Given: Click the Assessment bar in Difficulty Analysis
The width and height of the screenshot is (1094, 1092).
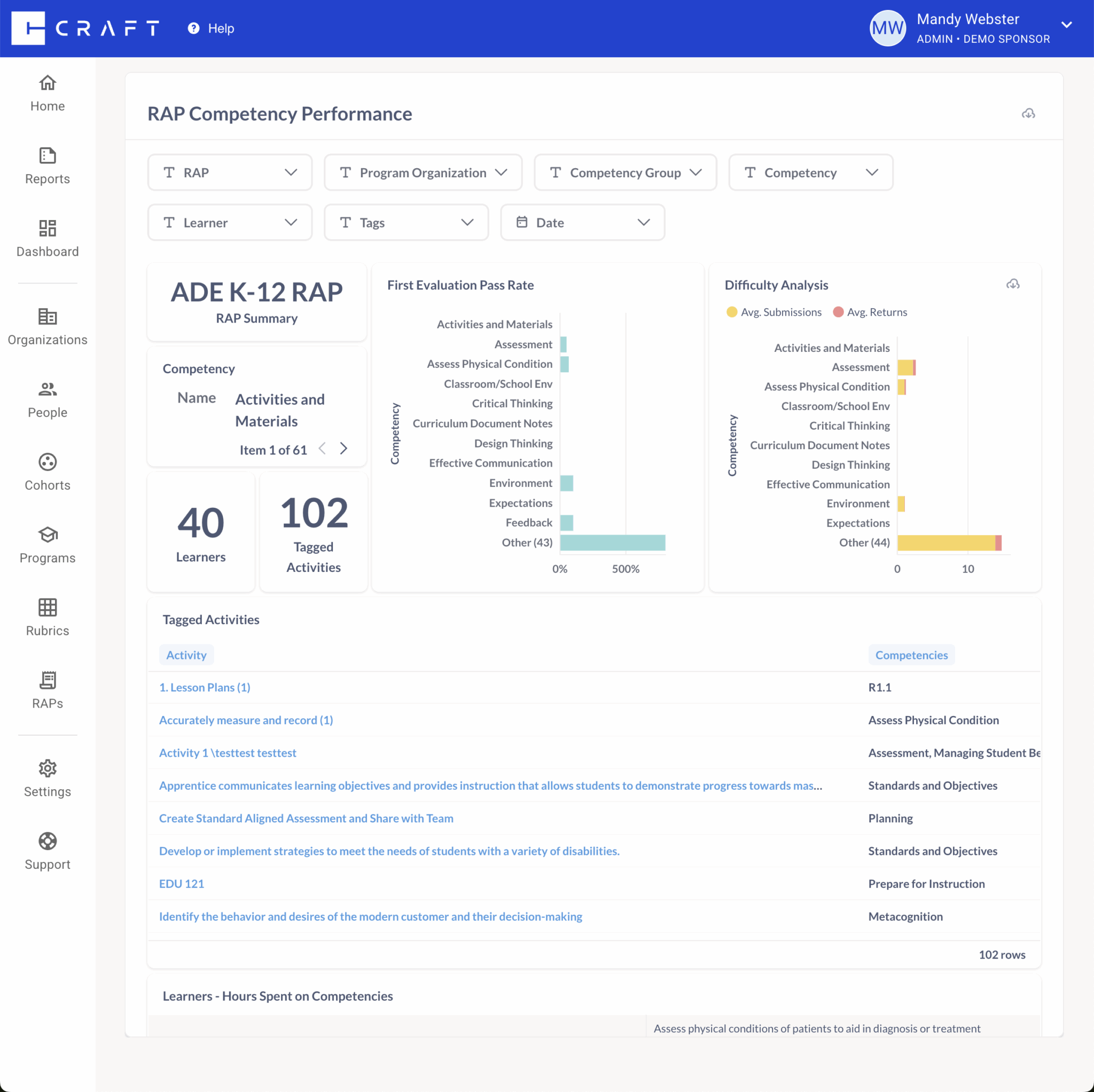Looking at the screenshot, I should coord(906,367).
